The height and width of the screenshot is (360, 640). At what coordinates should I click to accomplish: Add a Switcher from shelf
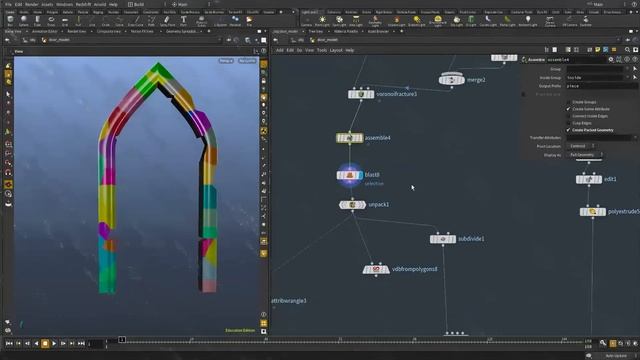click(586, 21)
